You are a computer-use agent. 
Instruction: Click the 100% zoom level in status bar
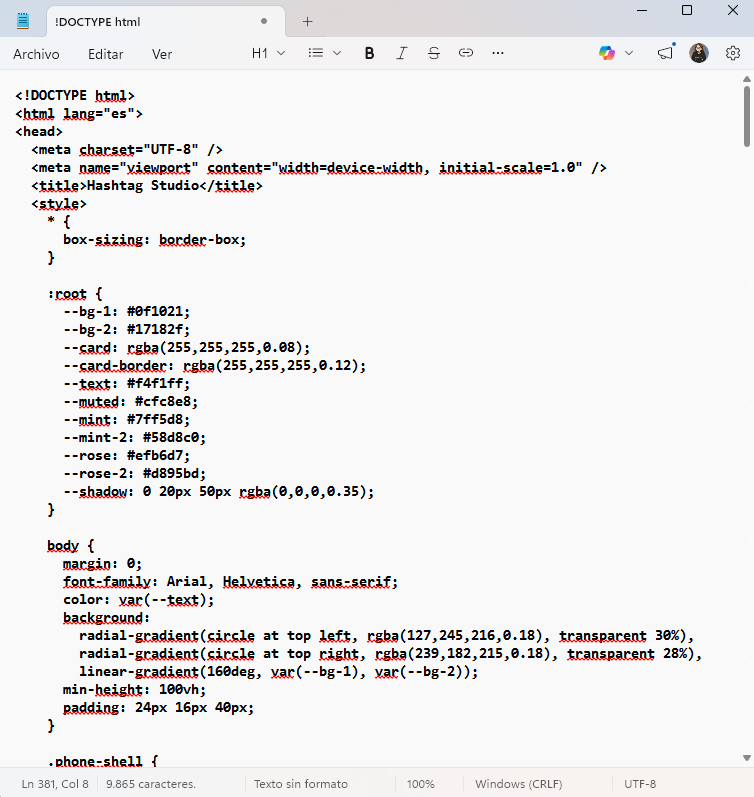421,784
